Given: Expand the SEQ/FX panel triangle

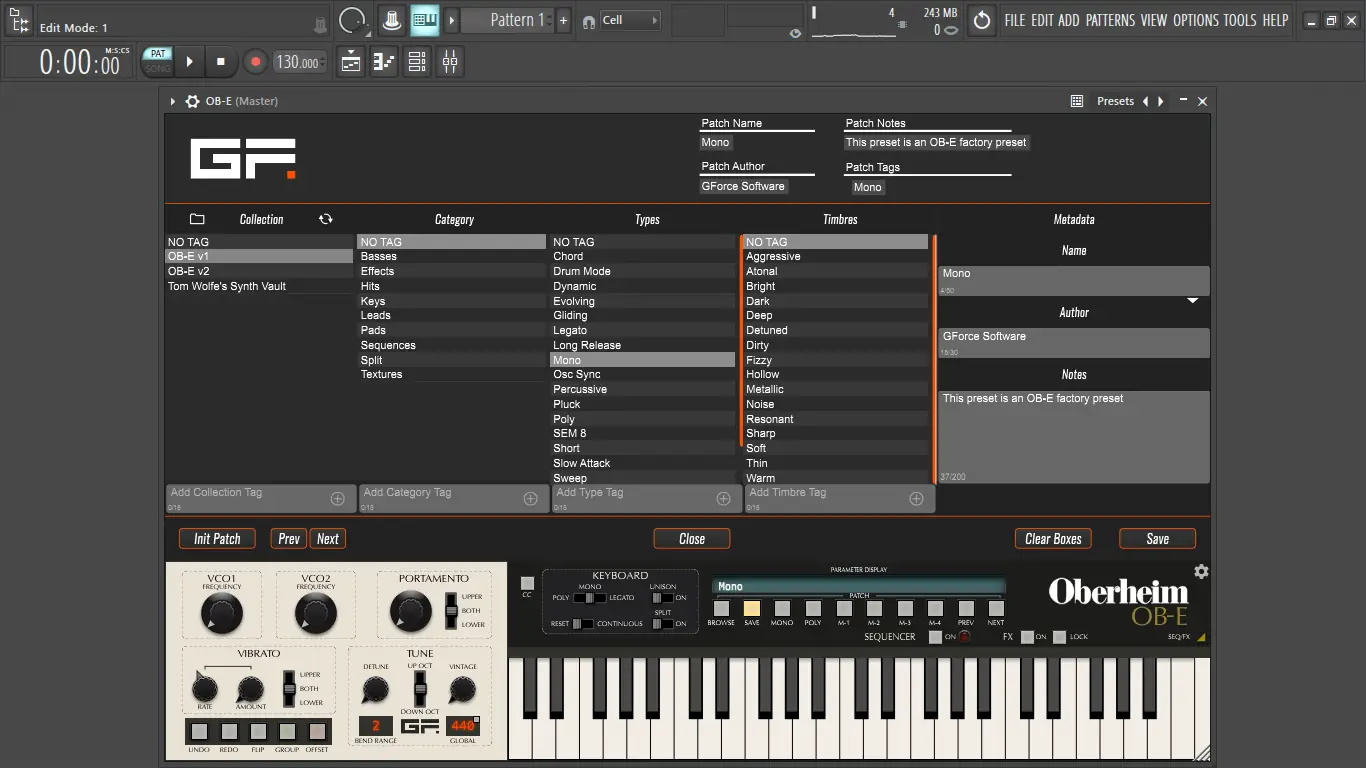Looking at the screenshot, I should [x=1201, y=637].
